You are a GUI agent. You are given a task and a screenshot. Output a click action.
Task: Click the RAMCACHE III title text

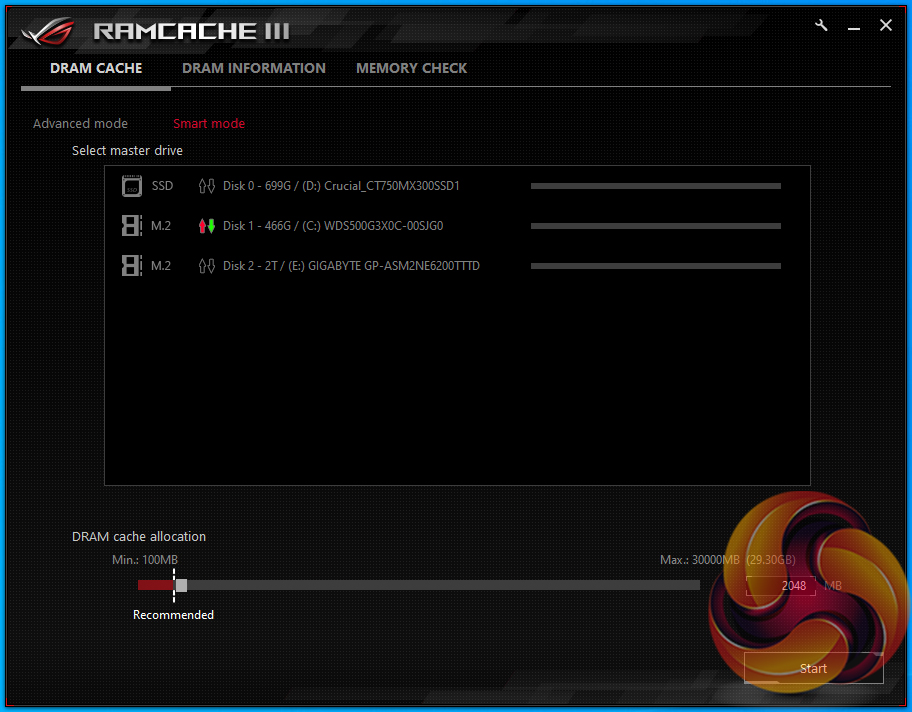(x=191, y=31)
